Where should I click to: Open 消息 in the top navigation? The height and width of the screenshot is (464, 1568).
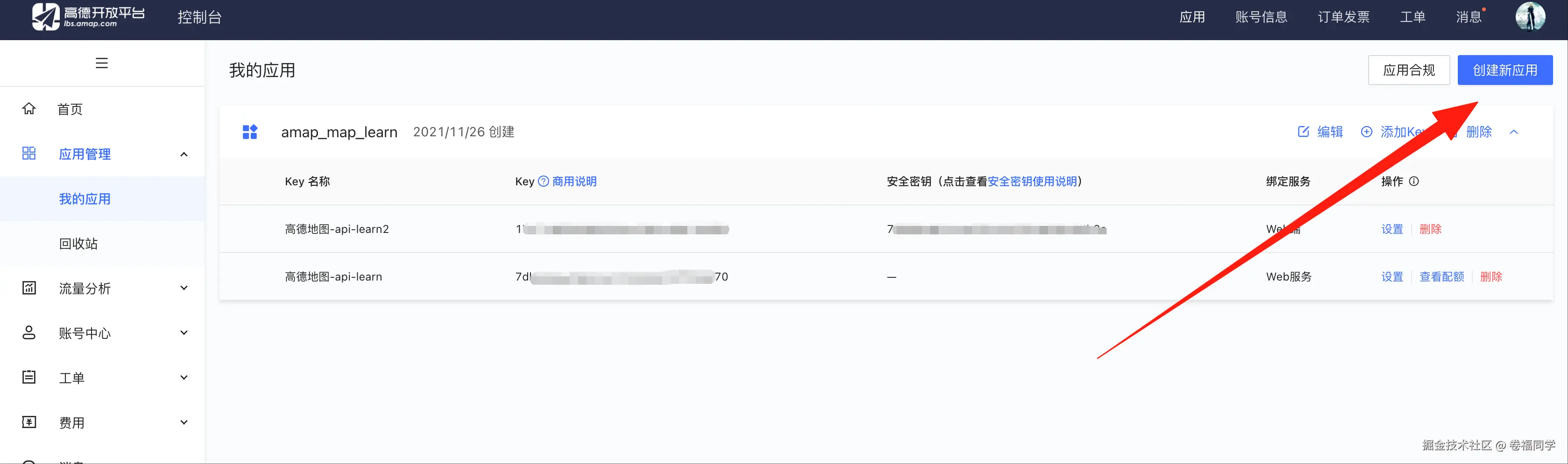[1468, 17]
